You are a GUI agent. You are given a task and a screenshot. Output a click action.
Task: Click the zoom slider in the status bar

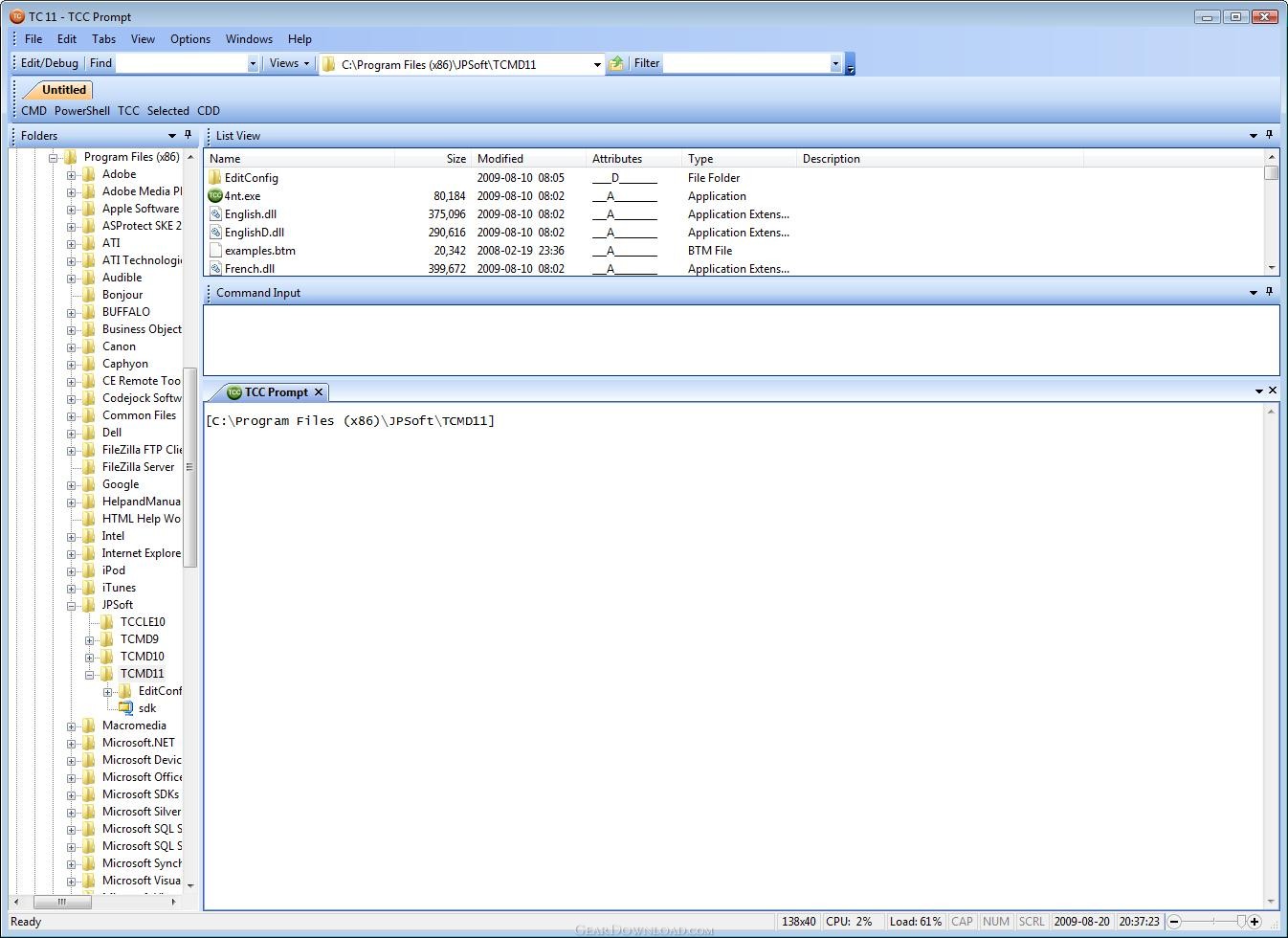[1214, 922]
